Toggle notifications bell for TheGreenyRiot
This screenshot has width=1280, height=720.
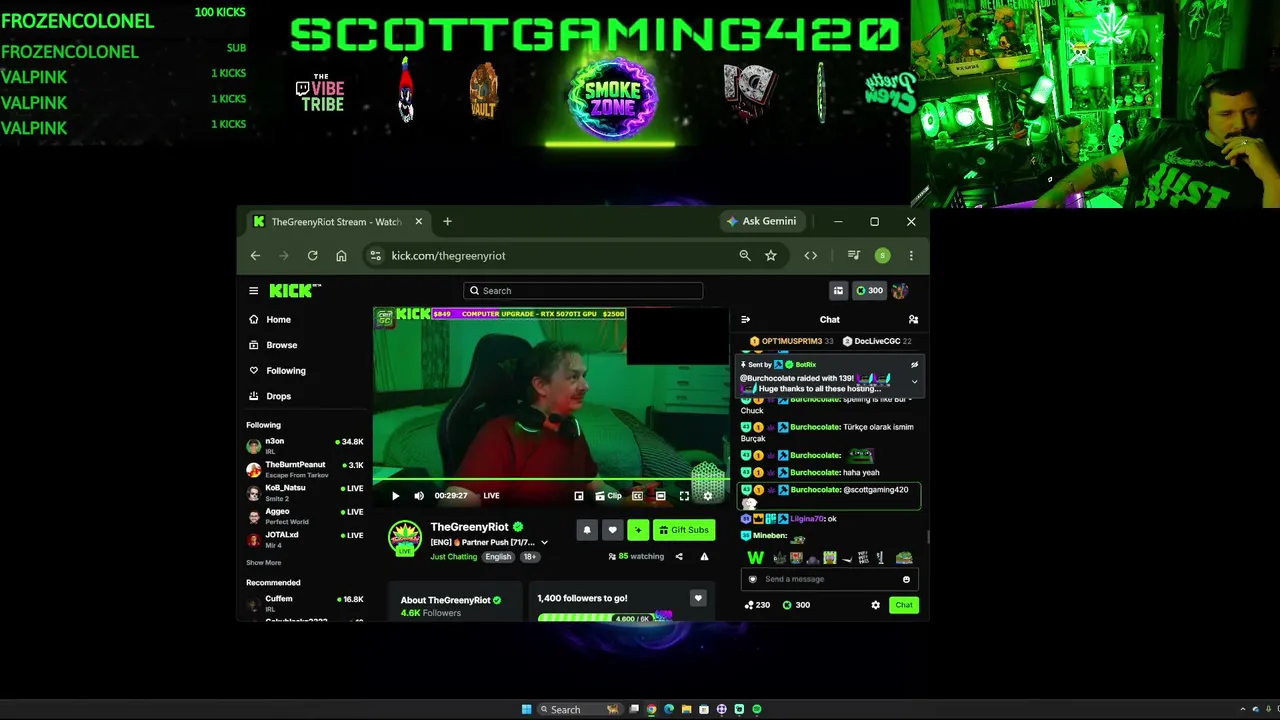[587, 530]
